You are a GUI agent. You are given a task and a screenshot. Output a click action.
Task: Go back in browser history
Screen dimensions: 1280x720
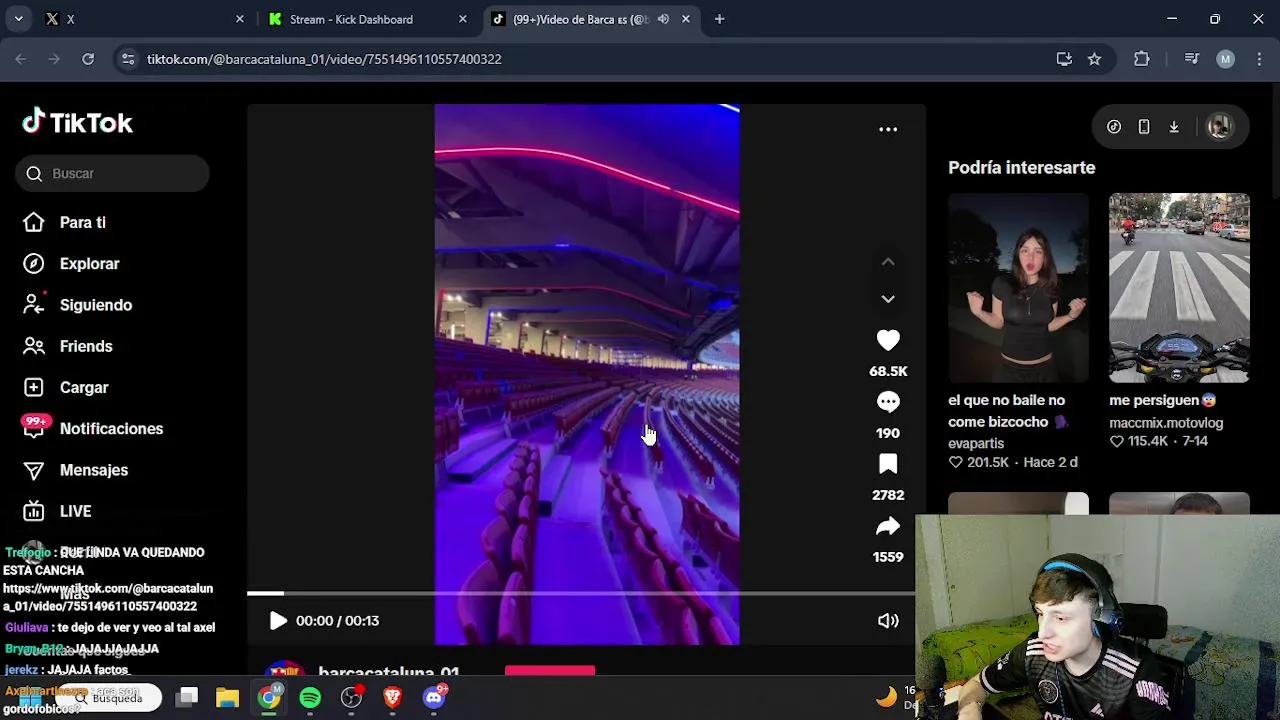tap(21, 59)
